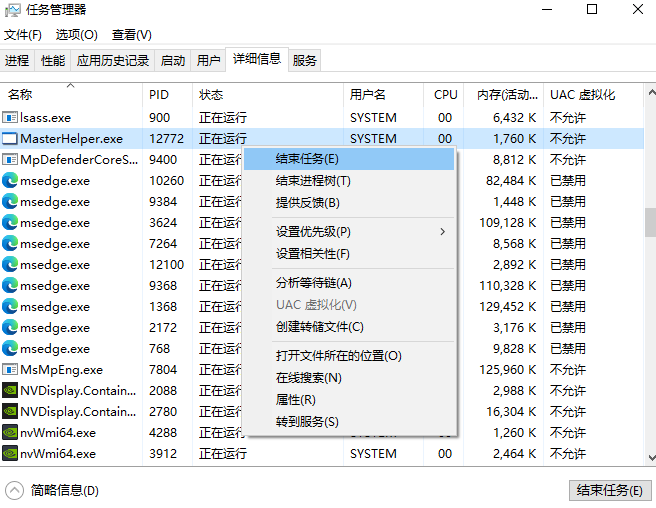Choose 分析等待链(A) in the context menu
656x508 pixels.
pos(349,283)
